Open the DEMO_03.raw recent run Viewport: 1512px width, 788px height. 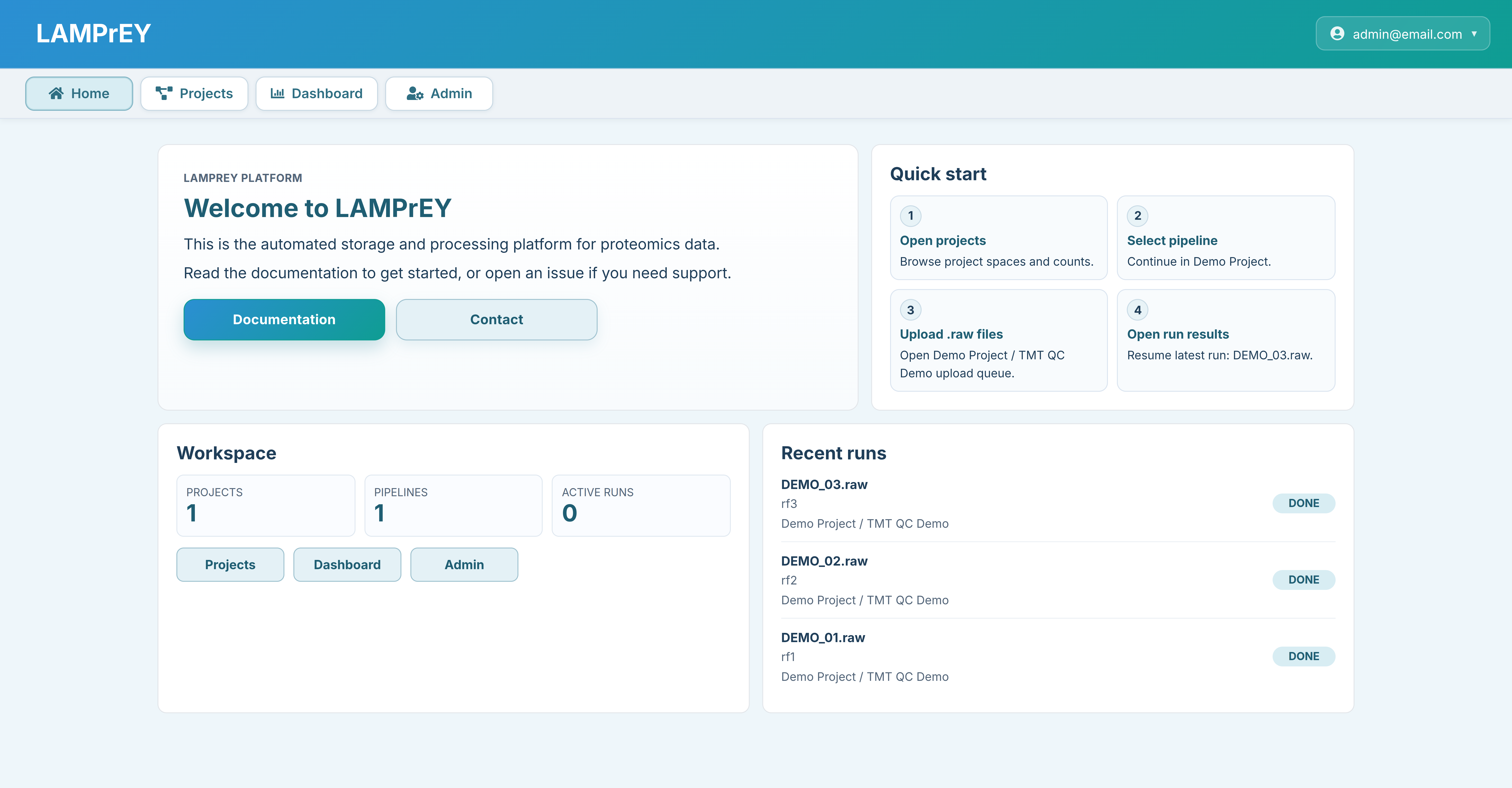click(x=824, y=485)
